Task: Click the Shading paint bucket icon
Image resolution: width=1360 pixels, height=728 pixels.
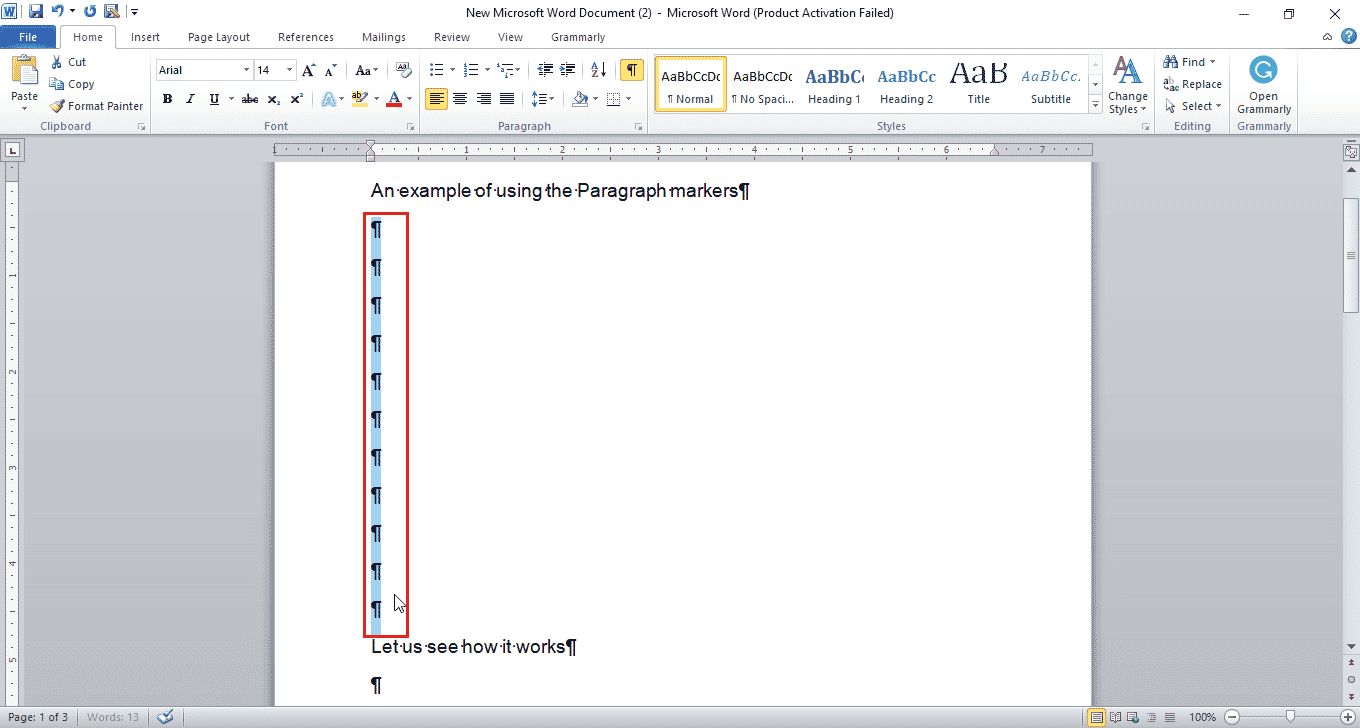Action: tap(579, 99)
